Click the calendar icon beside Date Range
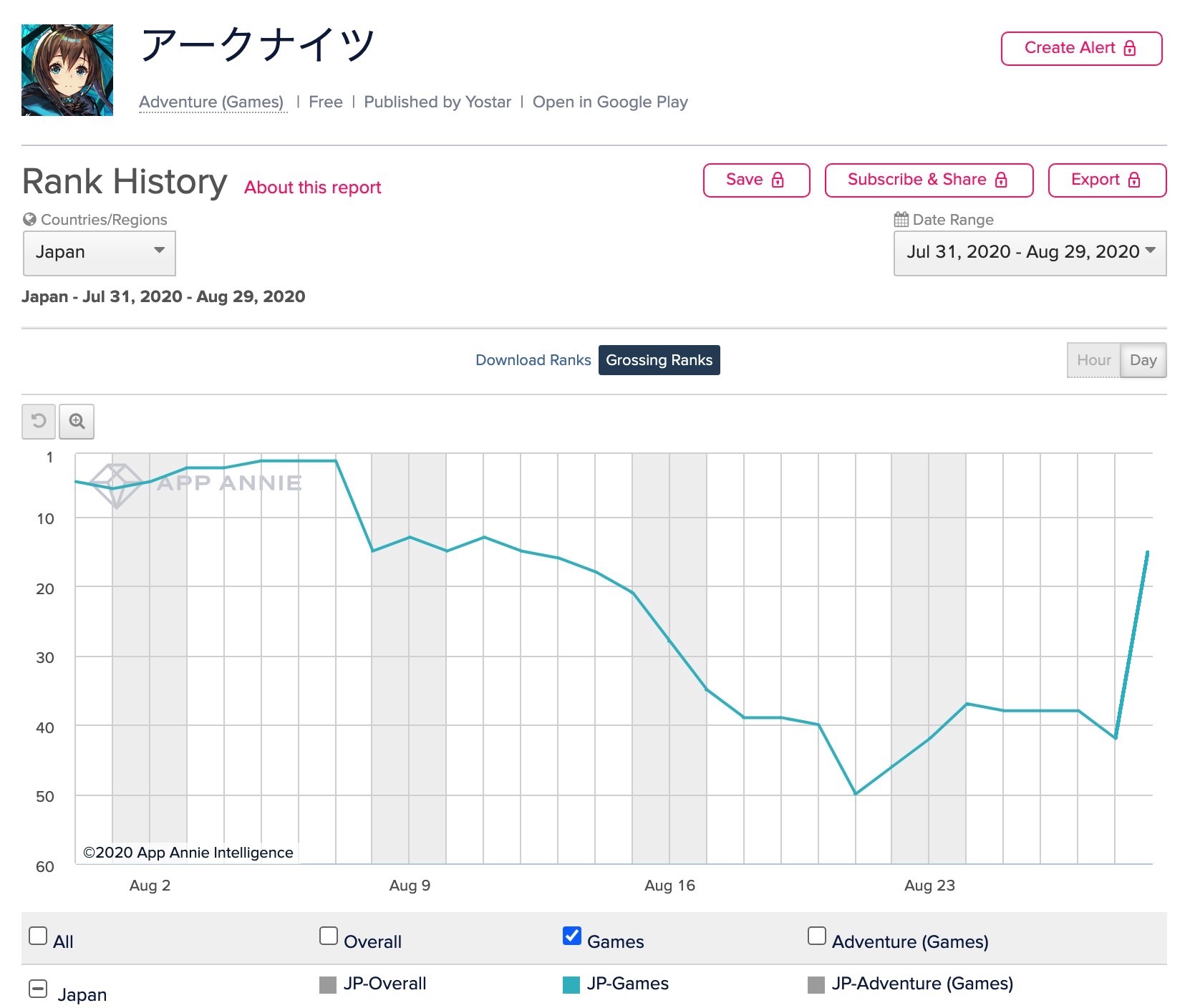 tap(901, 219)
